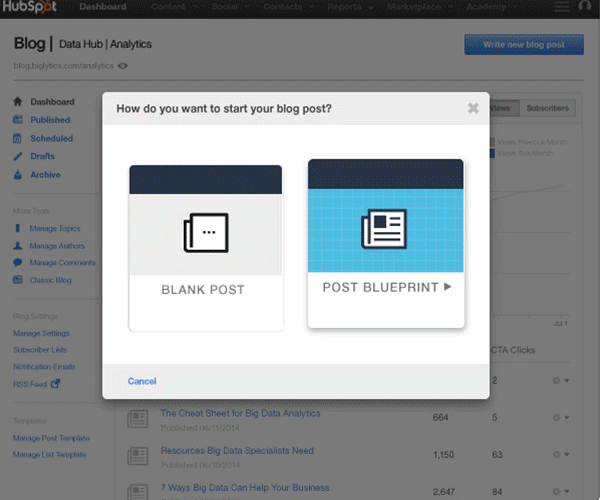Open Scheduled posts list
600x500 pixels.
(52, 138)
